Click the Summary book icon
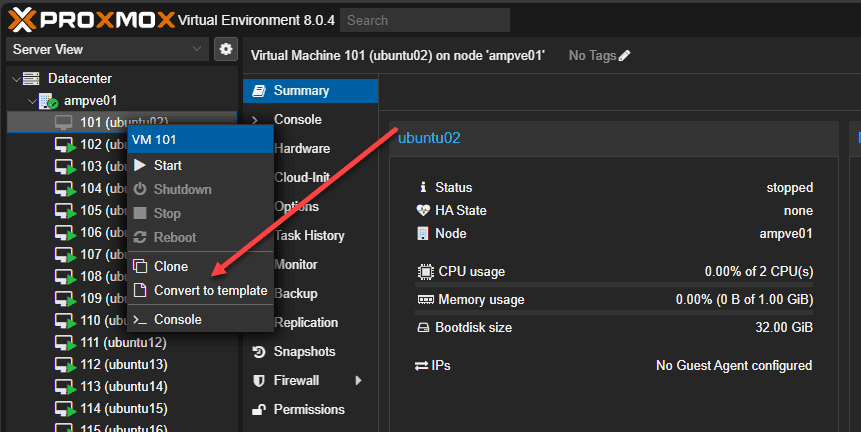This screenshot has height=432, width=861. point(259,91)
